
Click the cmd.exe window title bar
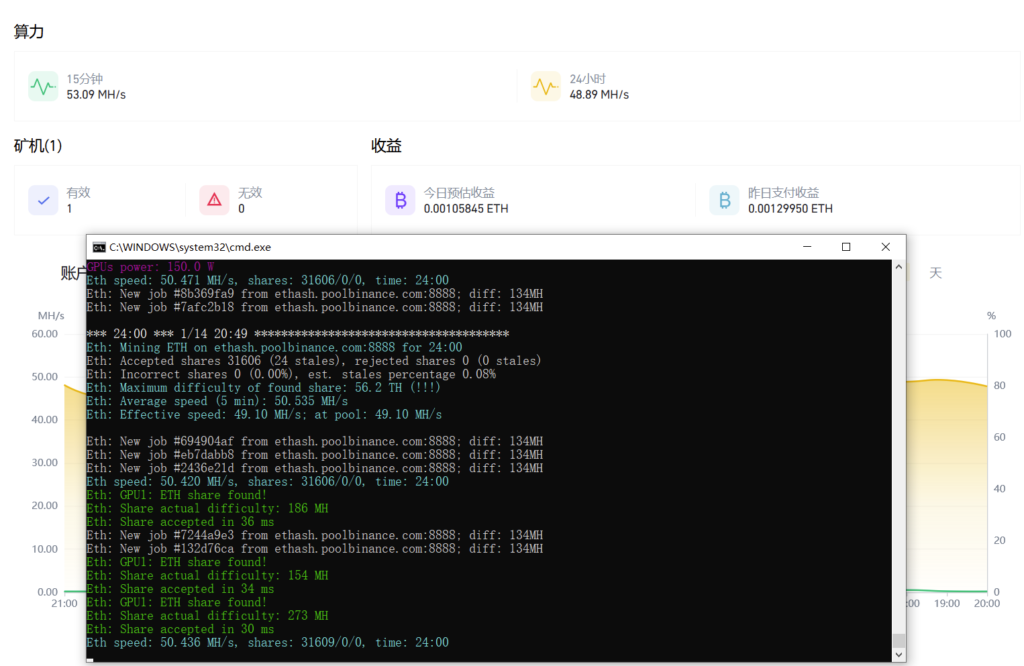(x=450, y=247)
